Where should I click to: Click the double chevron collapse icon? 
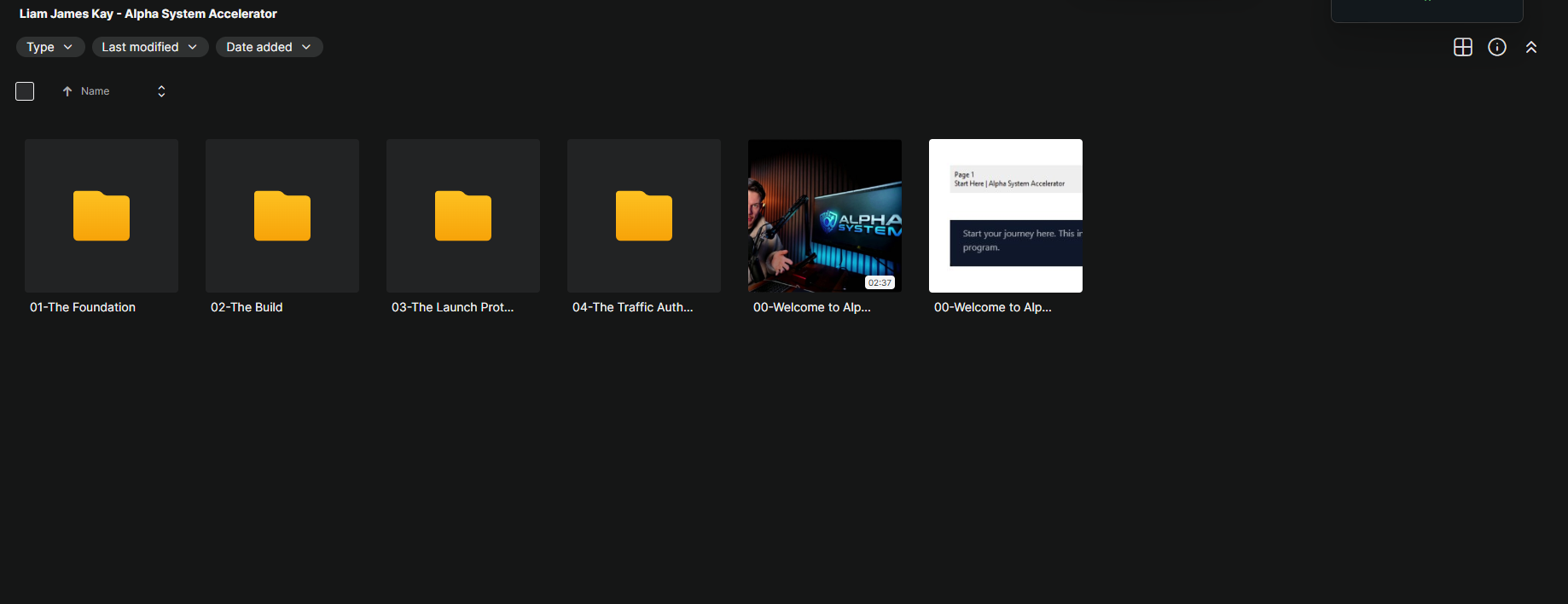pos(1531,47)
